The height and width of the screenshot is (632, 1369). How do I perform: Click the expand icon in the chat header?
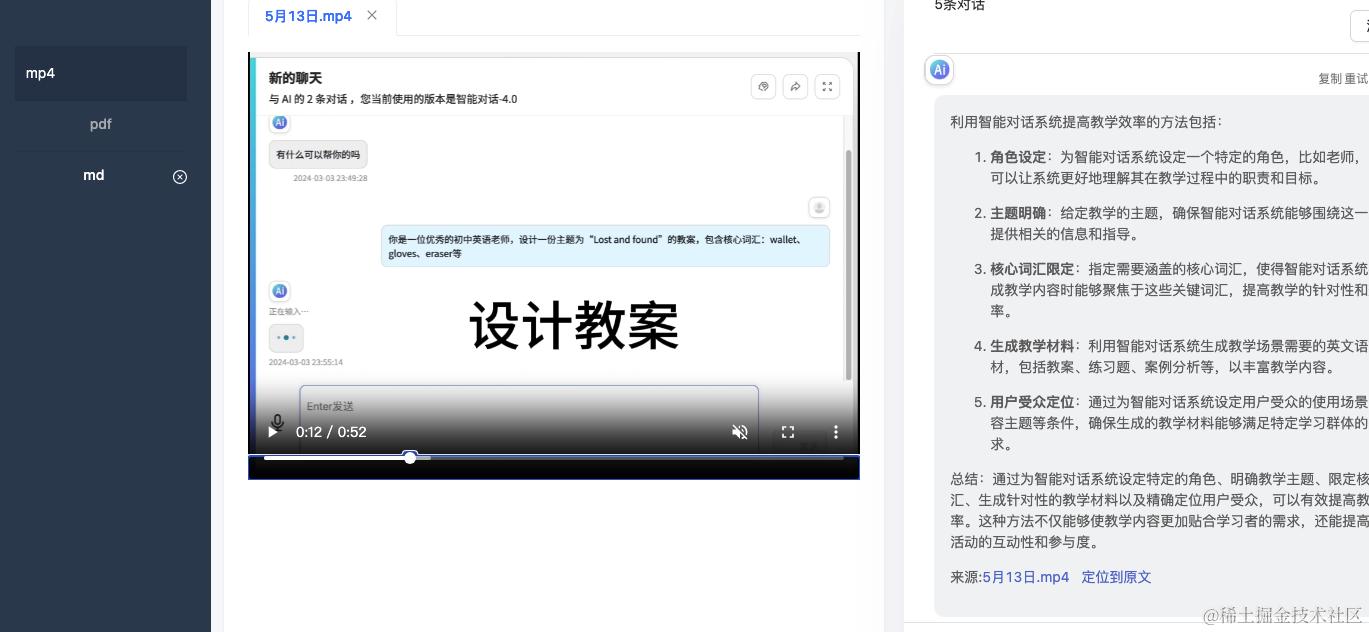[x=827, y=87]
